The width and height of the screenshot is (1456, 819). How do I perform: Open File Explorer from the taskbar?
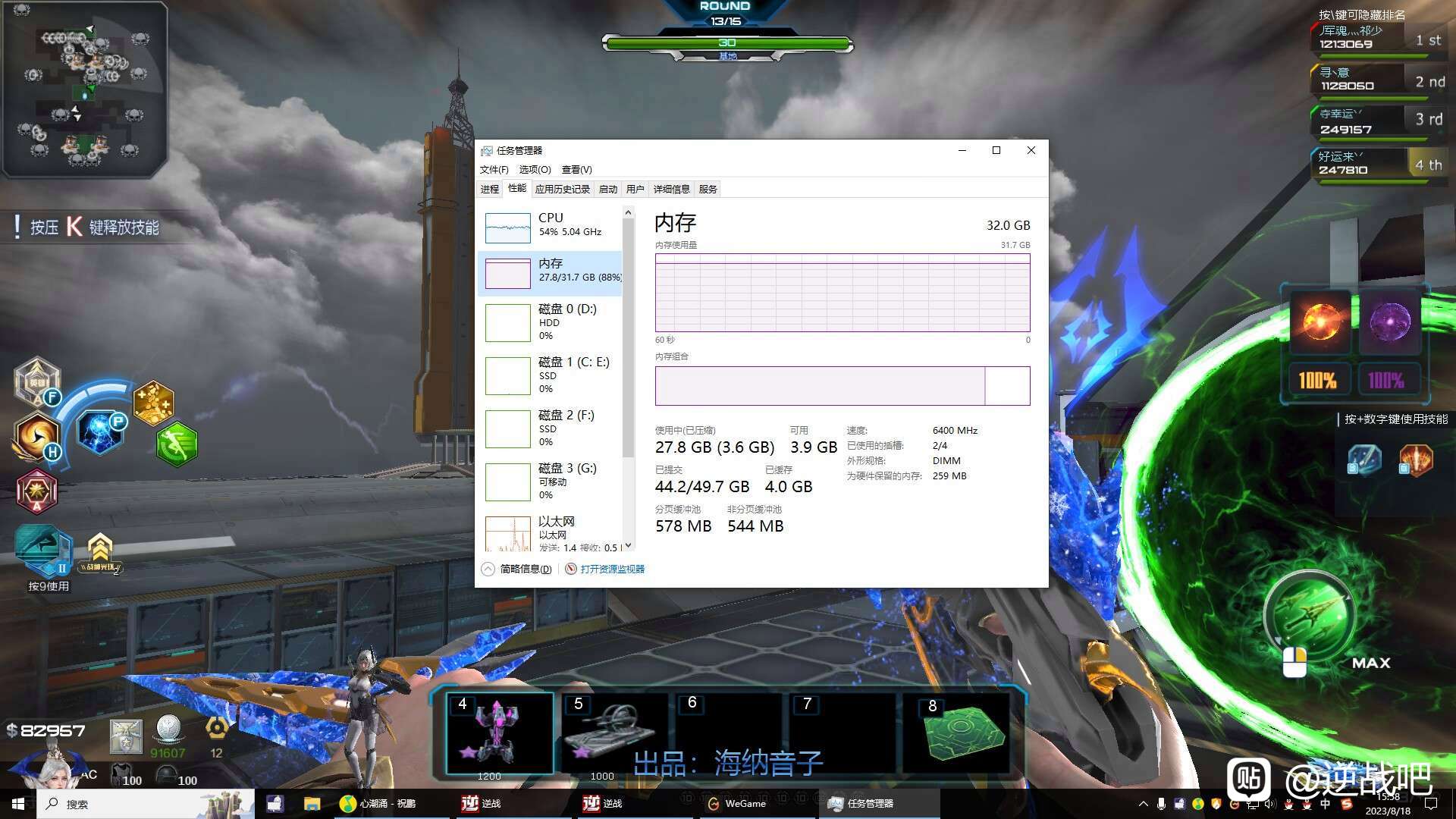coord(312,804)
